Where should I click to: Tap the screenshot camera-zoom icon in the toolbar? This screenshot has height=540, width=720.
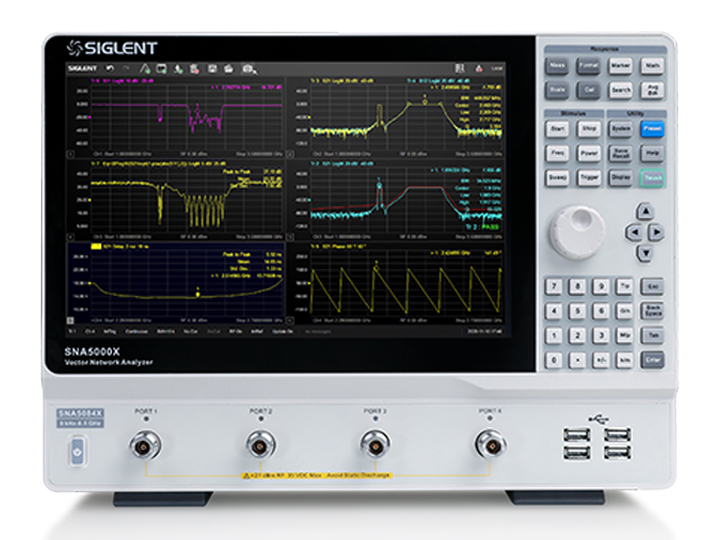pos(249,68)
